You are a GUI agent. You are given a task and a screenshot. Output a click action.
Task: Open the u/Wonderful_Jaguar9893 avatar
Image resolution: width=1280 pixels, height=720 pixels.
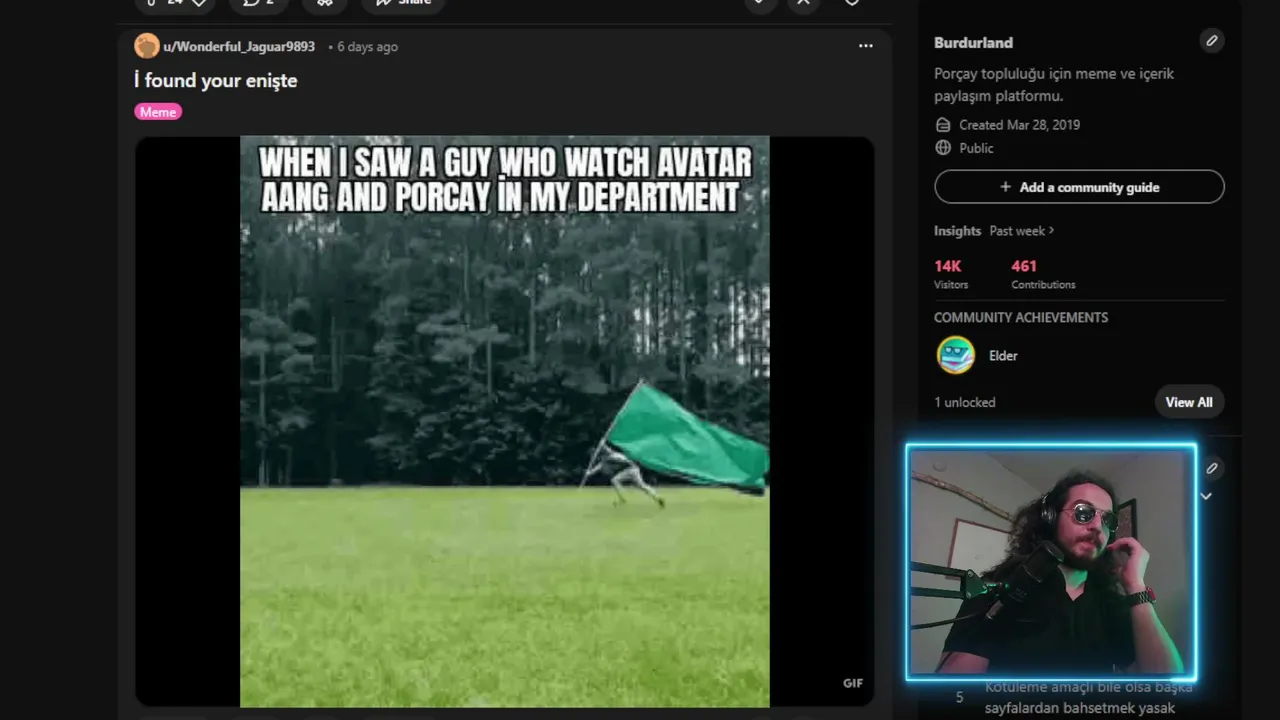pyautogui.click(x=147, y=46)
